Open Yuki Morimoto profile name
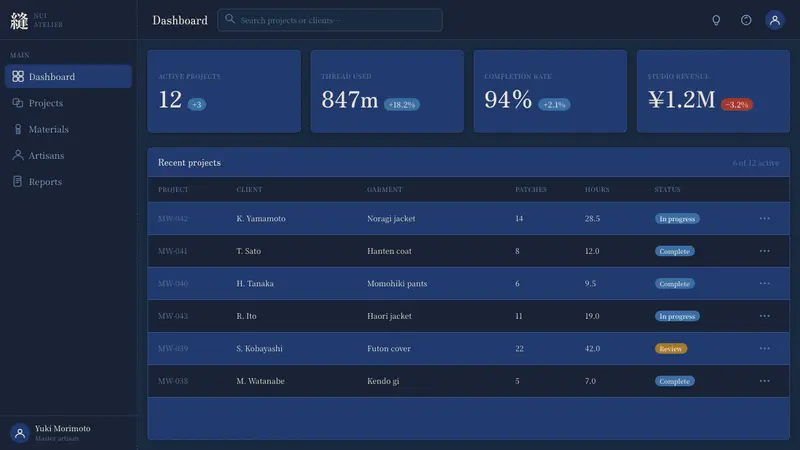This screenshot has width=800, height=450. click(62, 429)
